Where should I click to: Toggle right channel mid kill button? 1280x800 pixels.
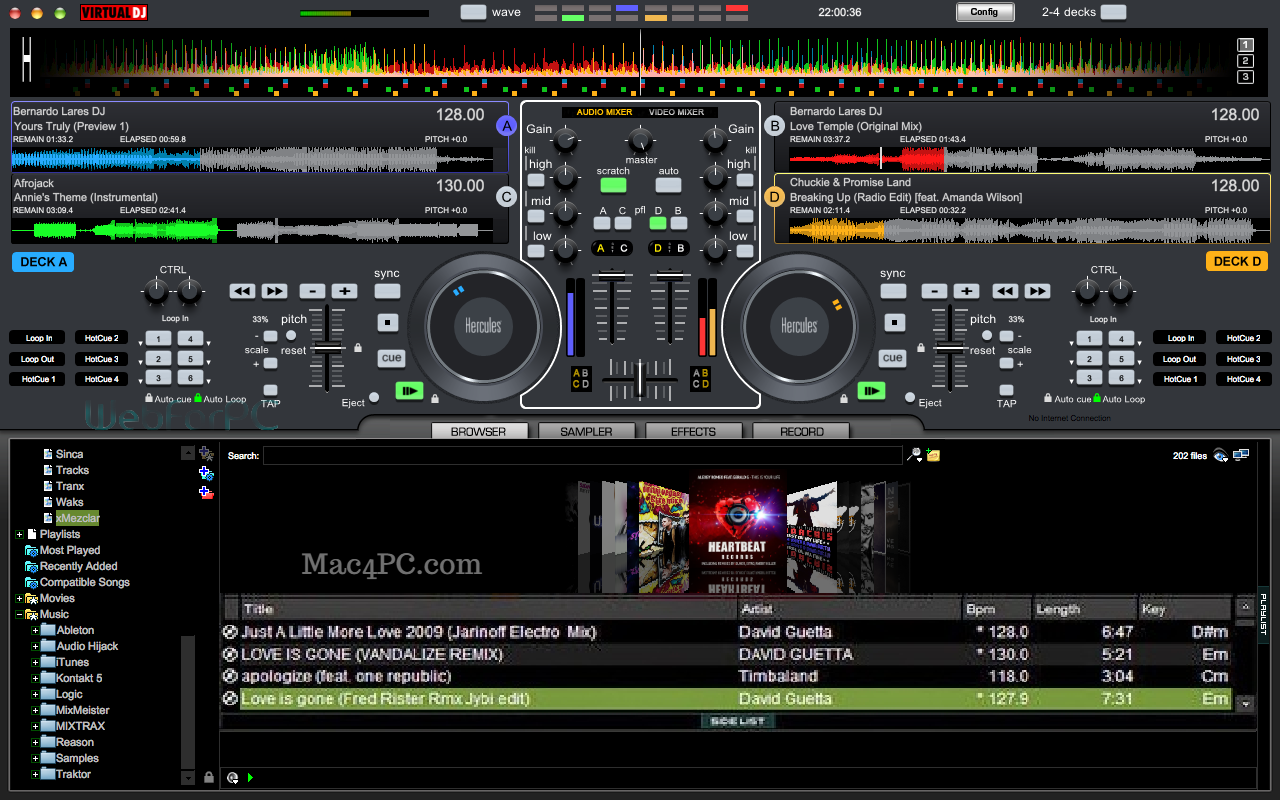point(743,215)
